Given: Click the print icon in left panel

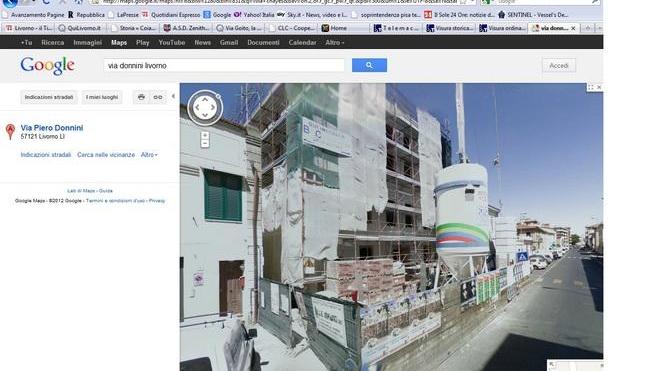Looking at the screenshot, I should (141, 97).
